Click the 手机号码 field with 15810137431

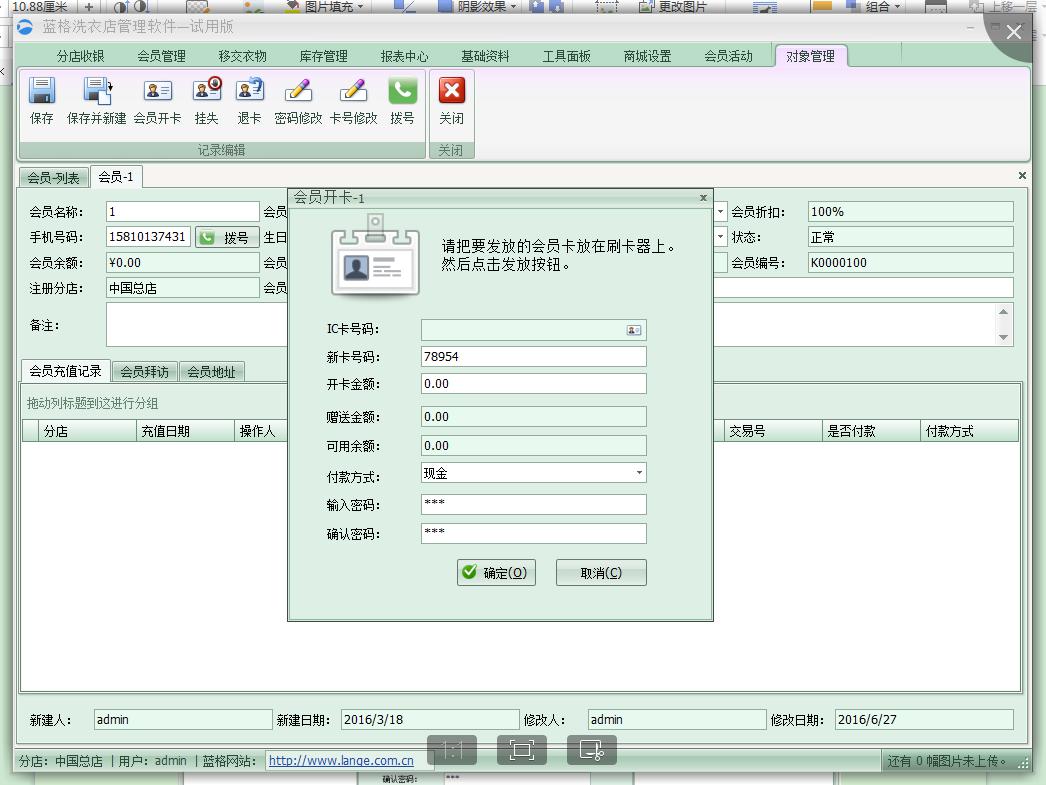[148, 237]
